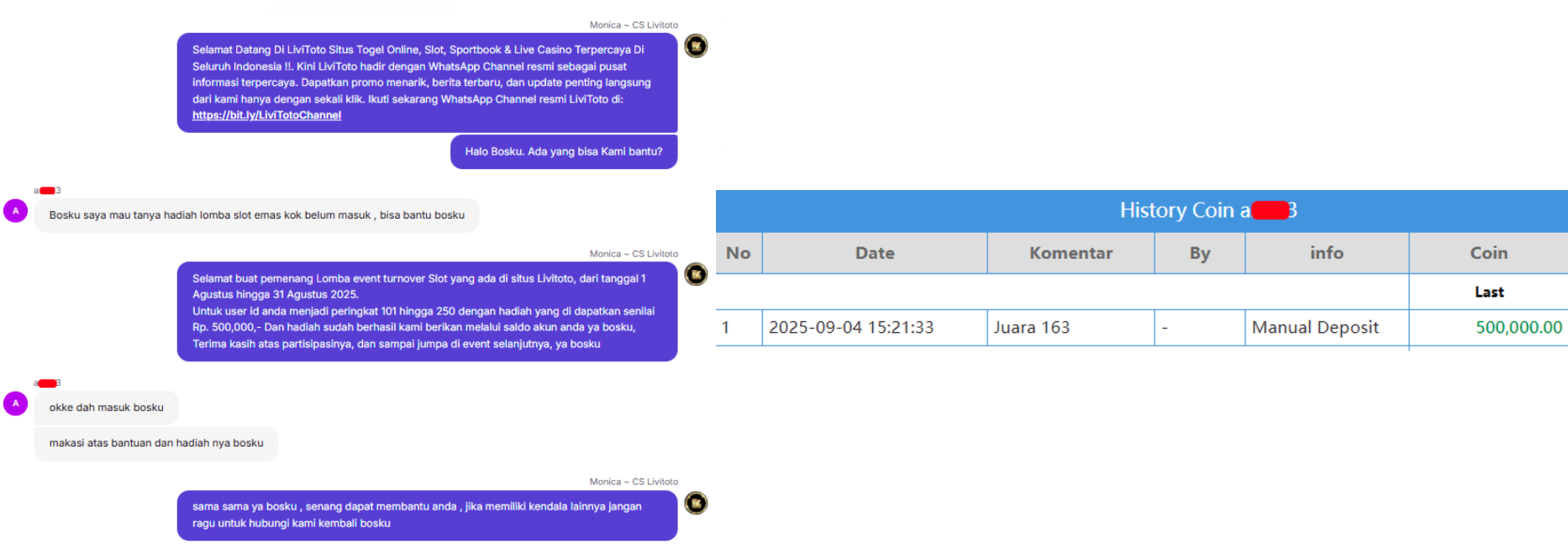Click the 'Last' label under Coin
1568x560 pixels.
1489,292
